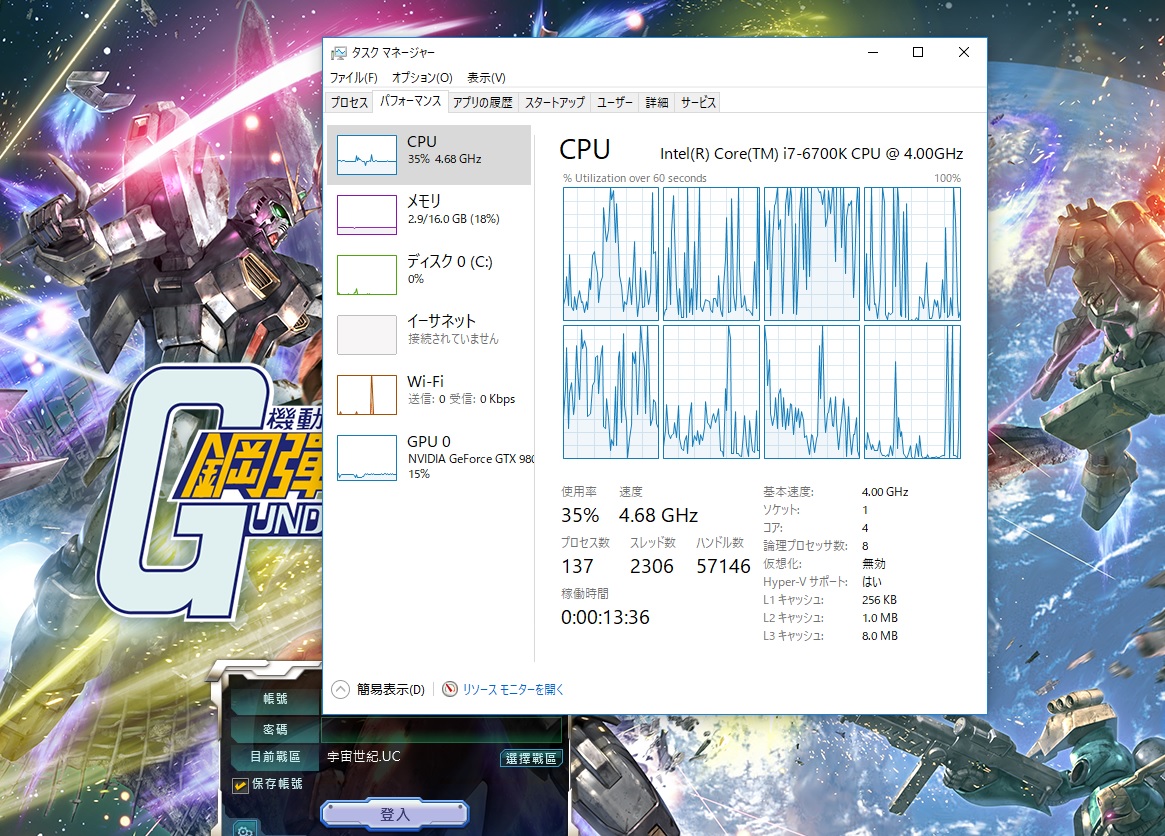Collapse view with 簡易表示 chevron
1165x836 pixels.
click(341, 689)
